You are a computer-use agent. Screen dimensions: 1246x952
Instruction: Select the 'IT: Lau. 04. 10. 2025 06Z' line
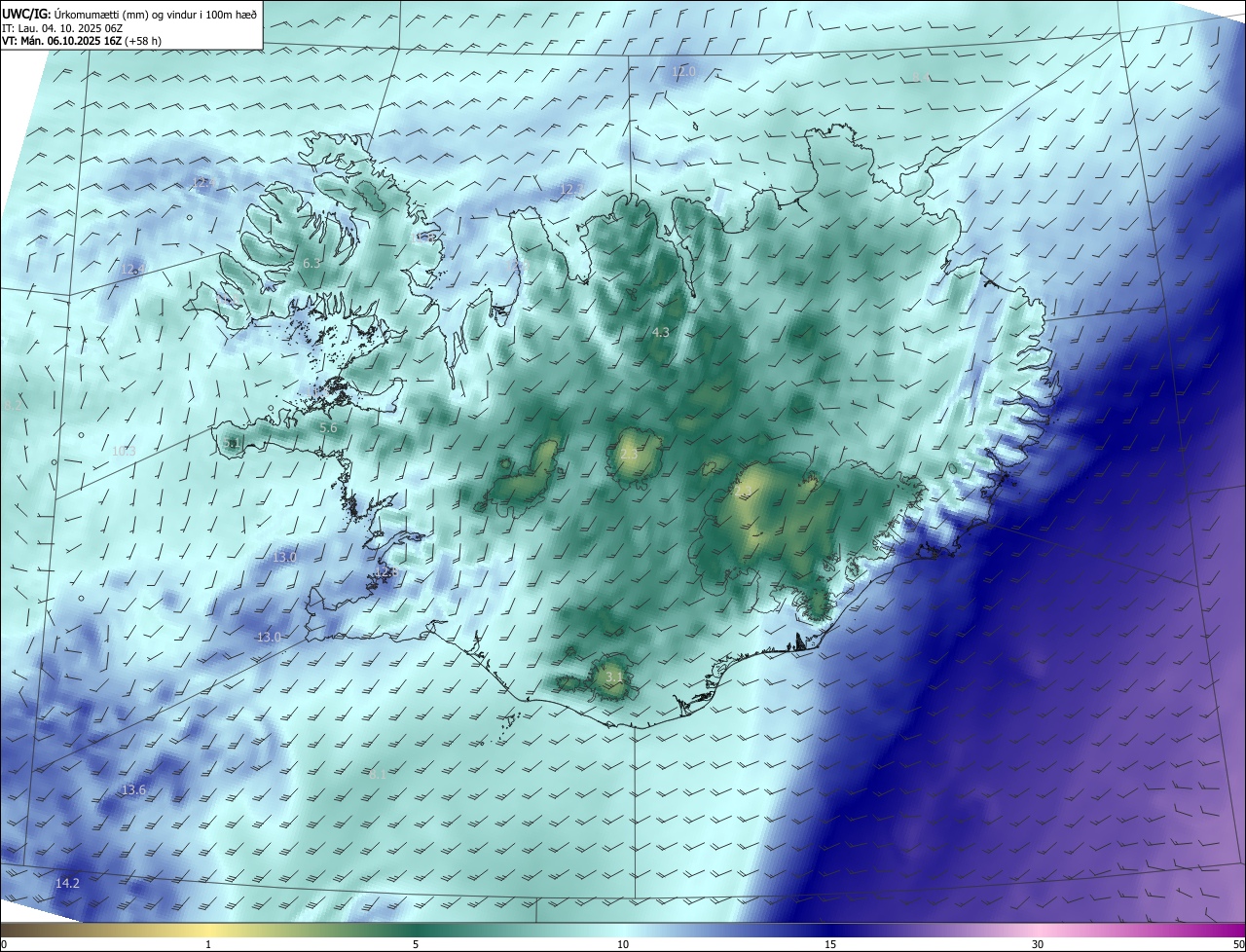pyautogui.click(x=62, y=27)
